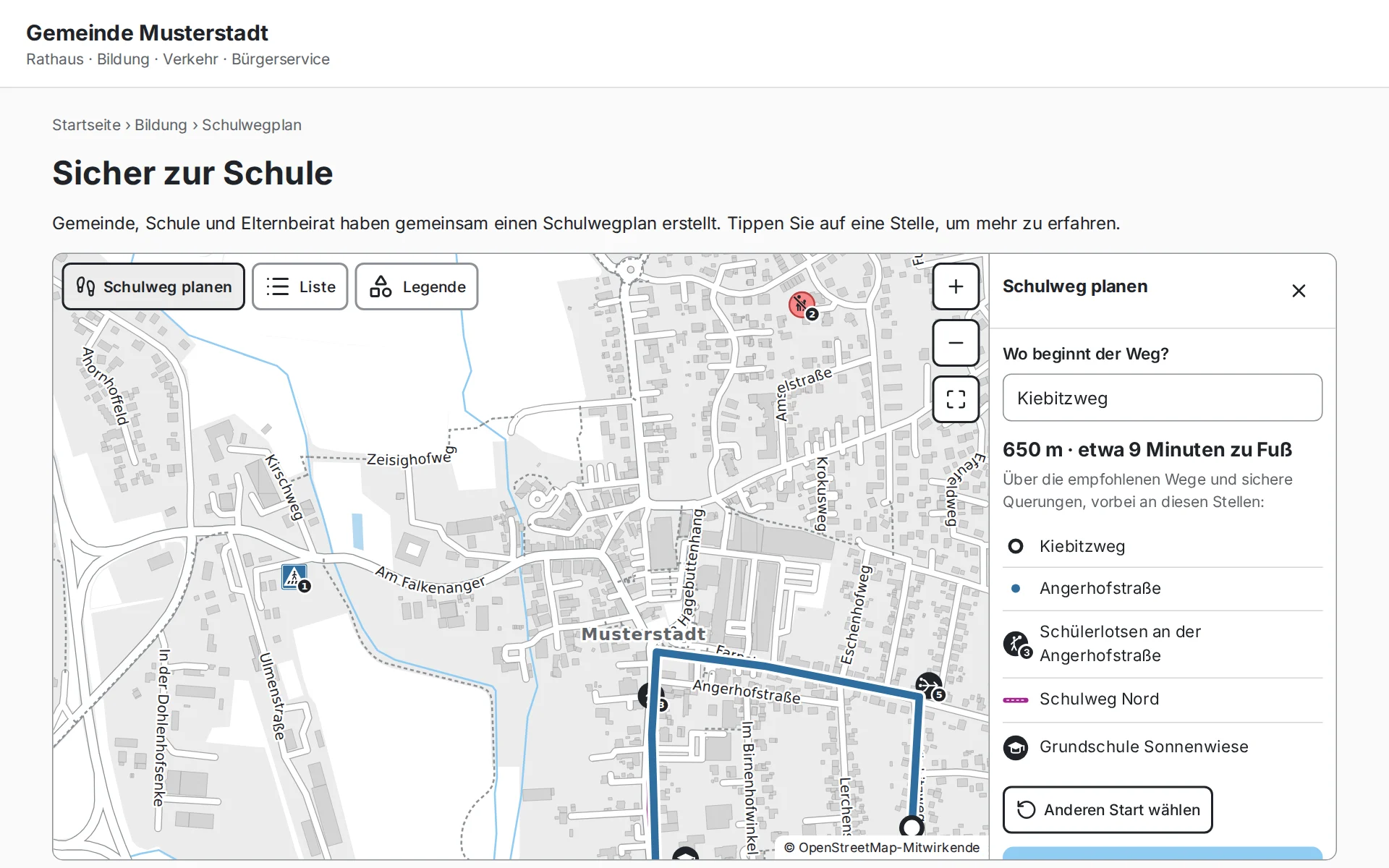Click the Kiebitzweg start input field
Viewport: 1389px width, 868px height.
pos(1162,398)
